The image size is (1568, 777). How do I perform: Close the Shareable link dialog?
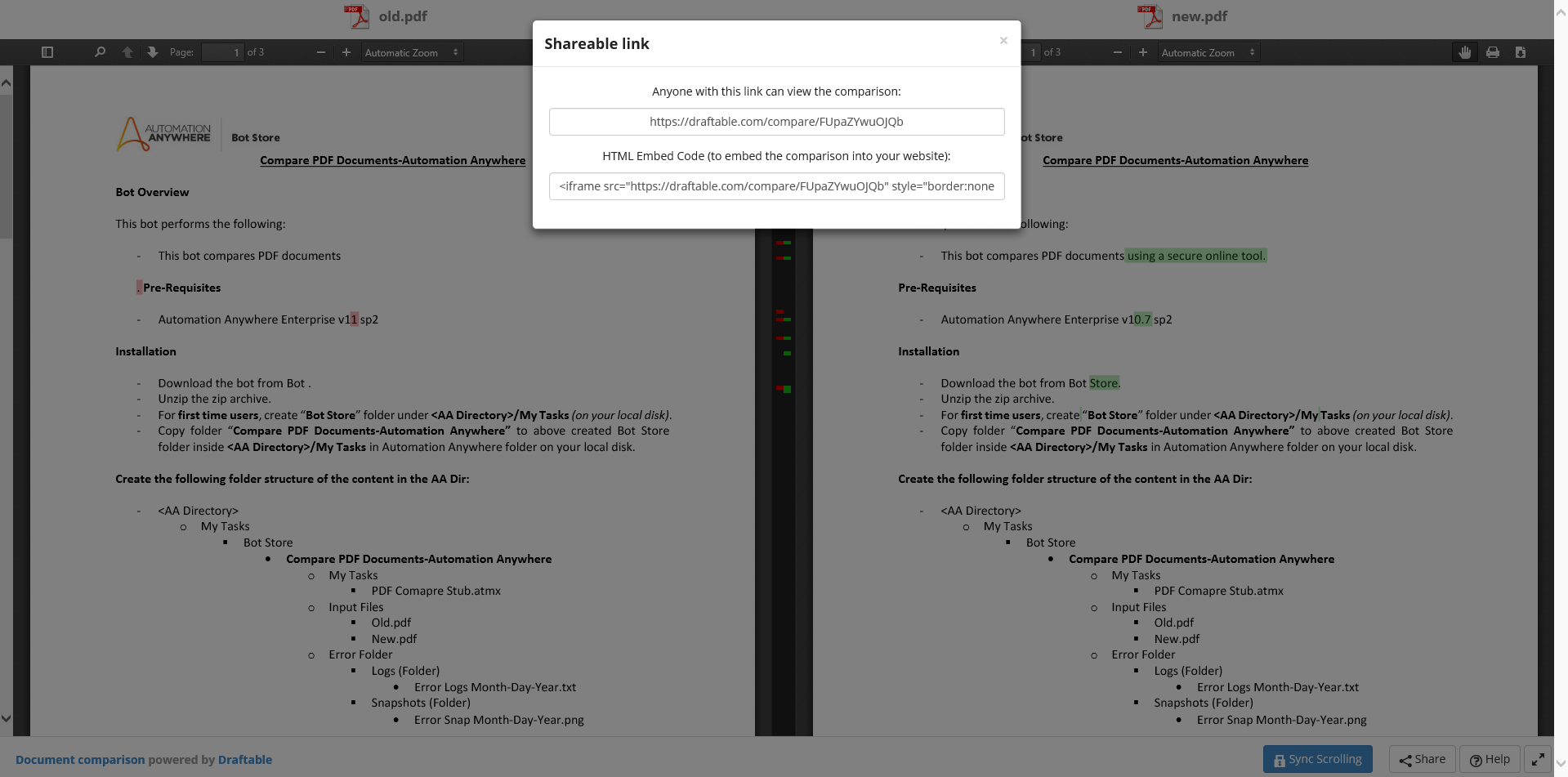coord(1003,40)
